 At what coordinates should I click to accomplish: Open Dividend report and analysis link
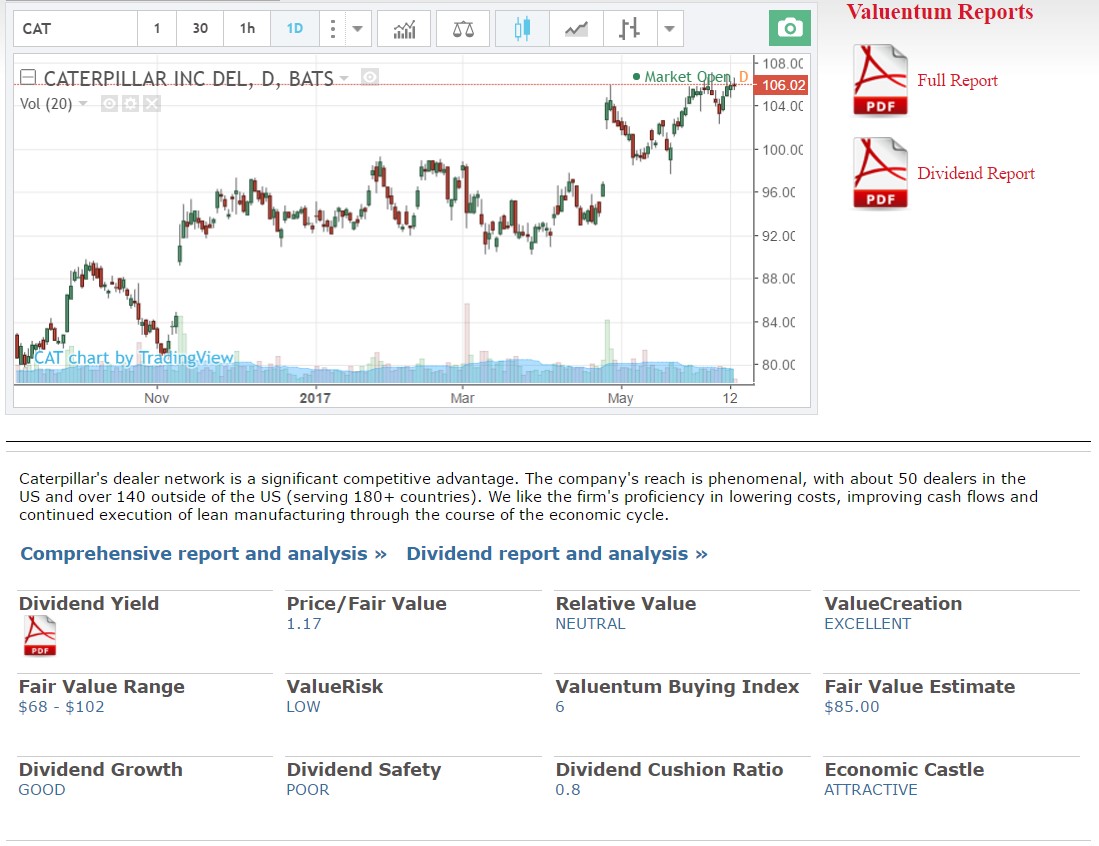point(556,554)
